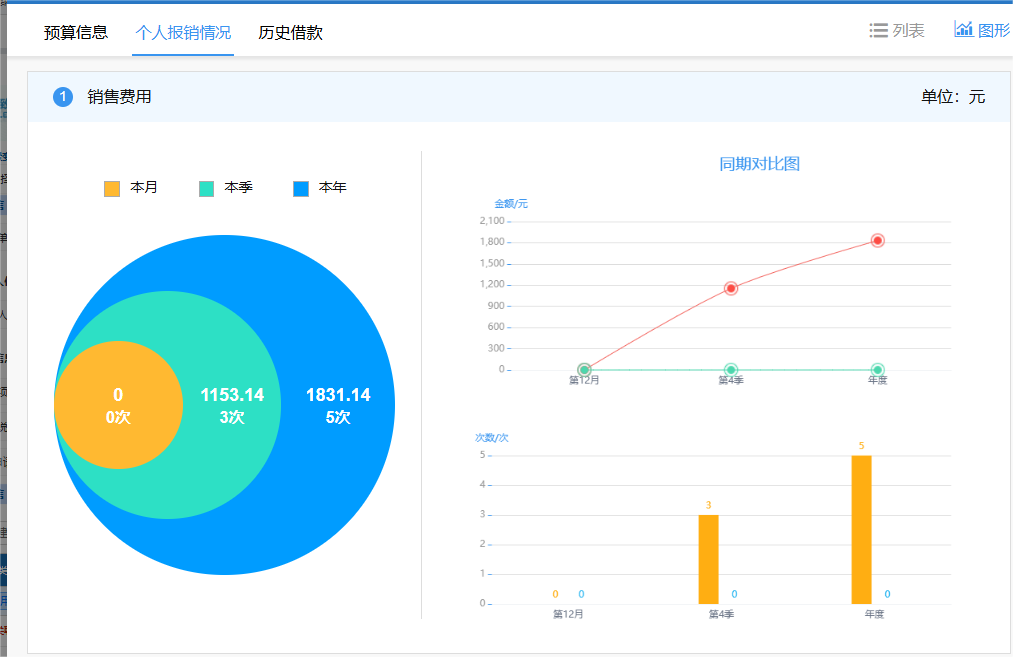This screenshot has height=657, width=1013.
Task: Click green data point at 年度
Action: click(x=877, y=370)
